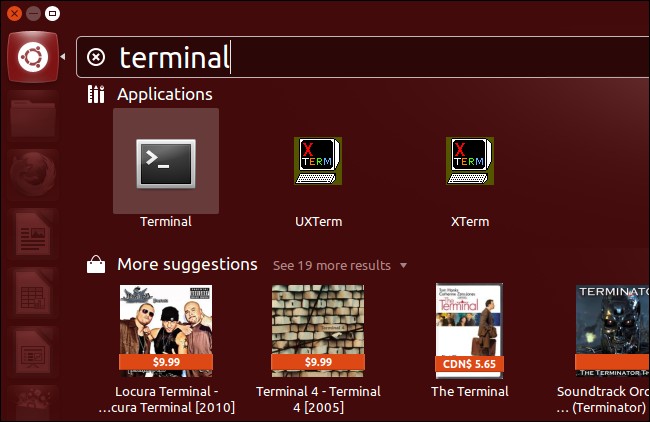650x422 pixels.
Task: Click the maximize Dash window button
Action: (x=52, y=13)
